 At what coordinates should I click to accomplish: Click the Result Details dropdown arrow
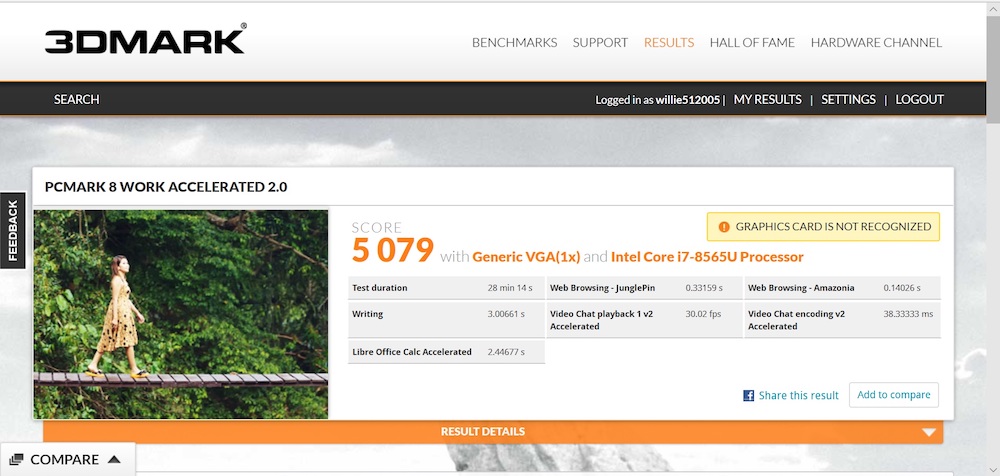tap(929, 433)
